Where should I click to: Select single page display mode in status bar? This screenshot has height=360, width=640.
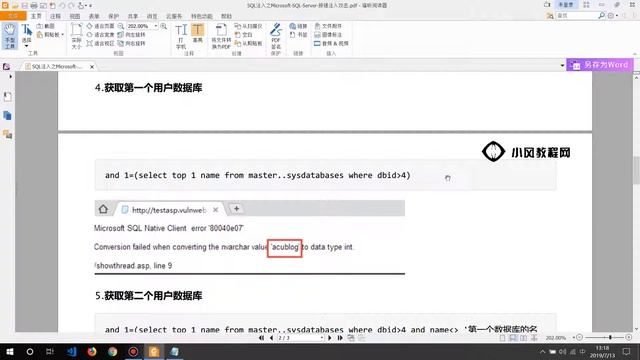pos(502,338)
